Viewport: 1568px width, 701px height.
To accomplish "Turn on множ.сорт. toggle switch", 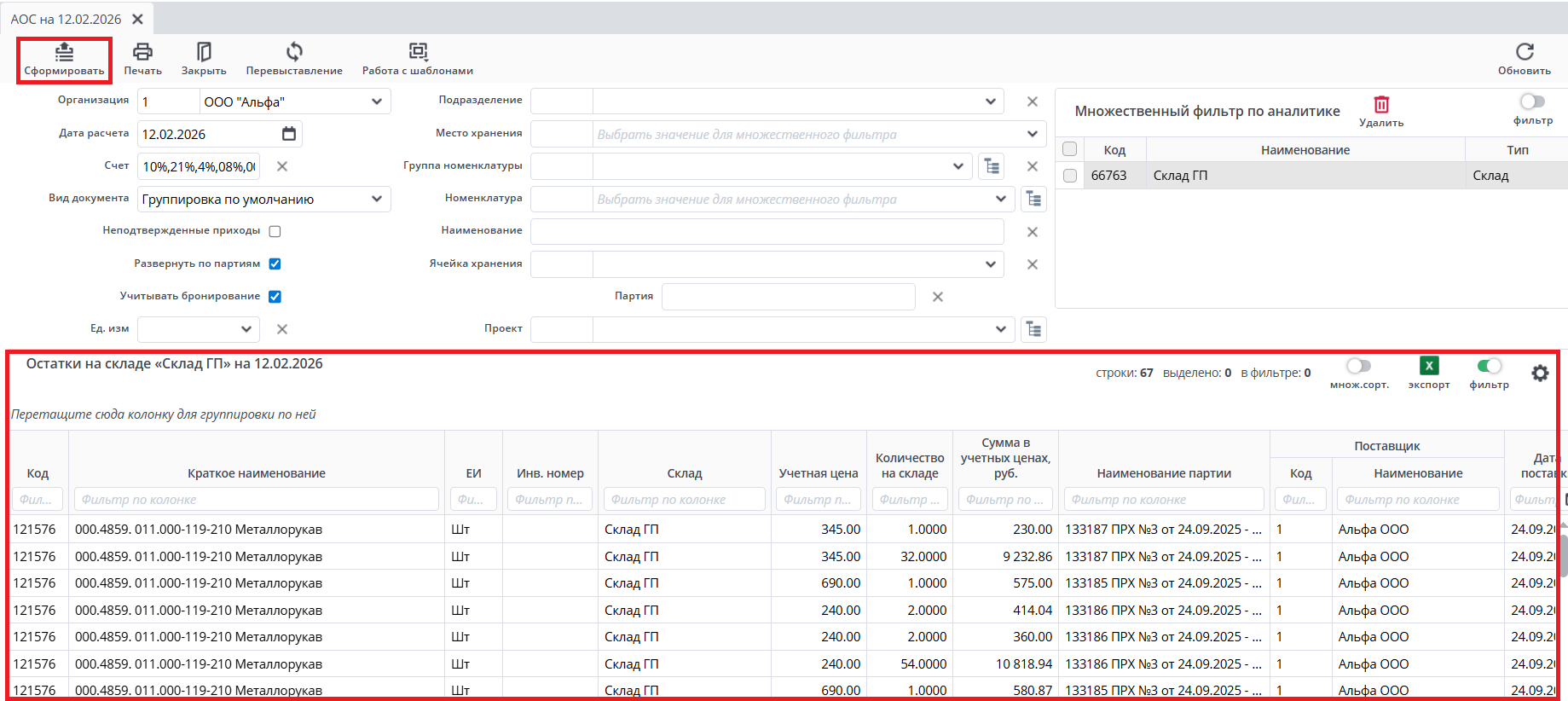I will click(1358, 366).
